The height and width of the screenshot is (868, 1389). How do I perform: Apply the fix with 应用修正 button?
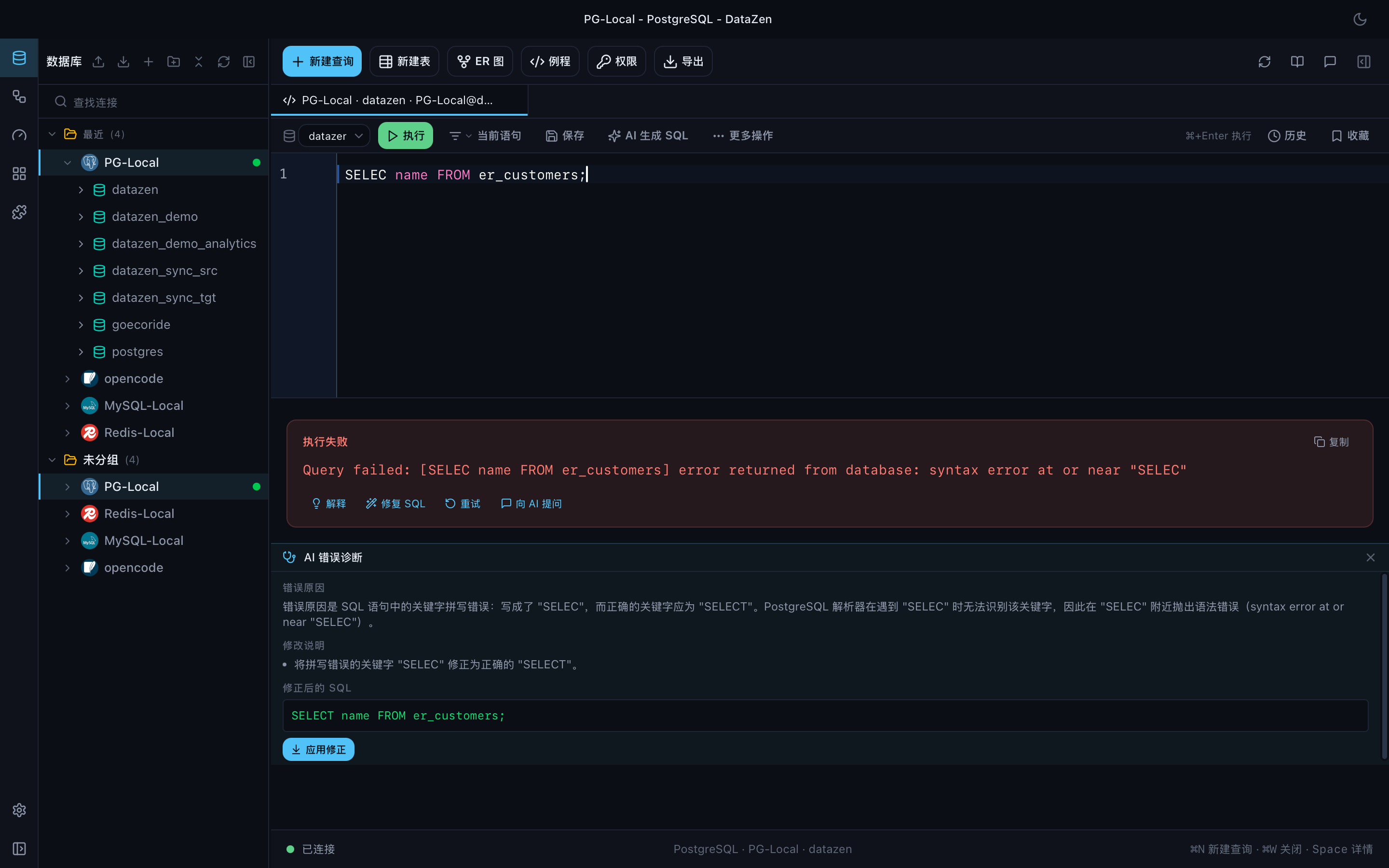click(318, 749)
